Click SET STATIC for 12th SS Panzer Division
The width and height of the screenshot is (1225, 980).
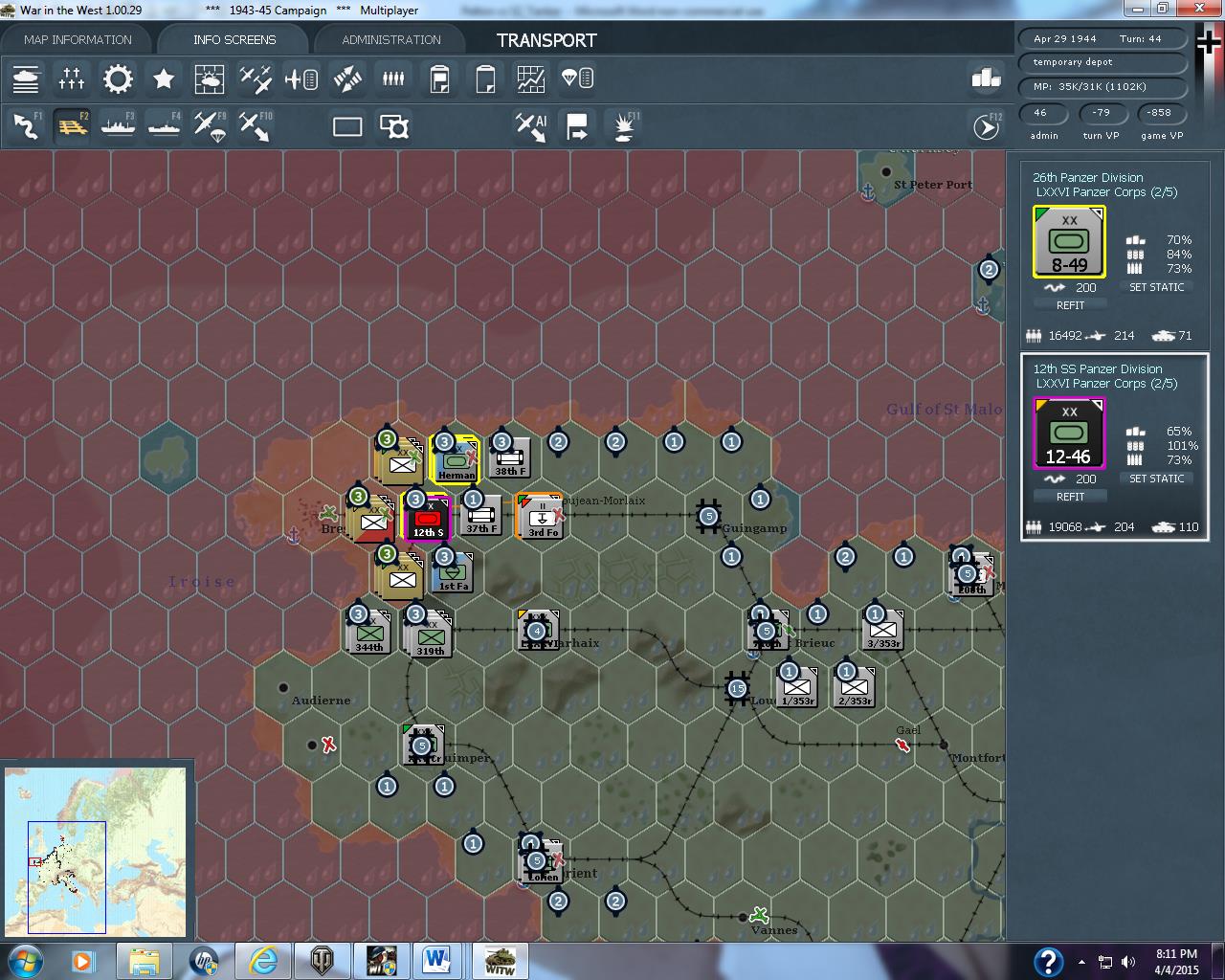[1156, 479]
